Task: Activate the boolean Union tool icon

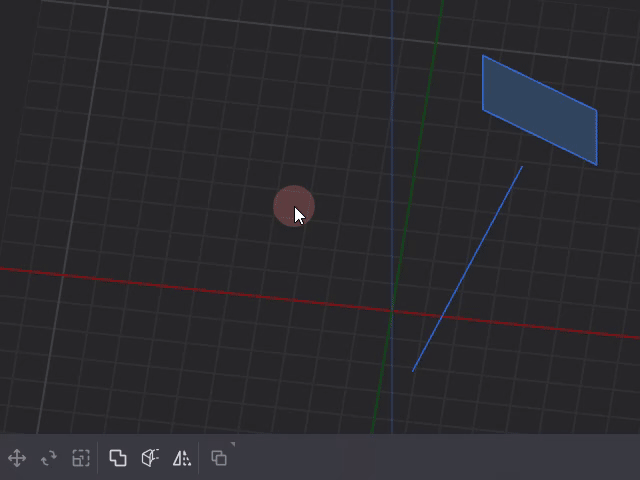Action: tap(118, 458)
